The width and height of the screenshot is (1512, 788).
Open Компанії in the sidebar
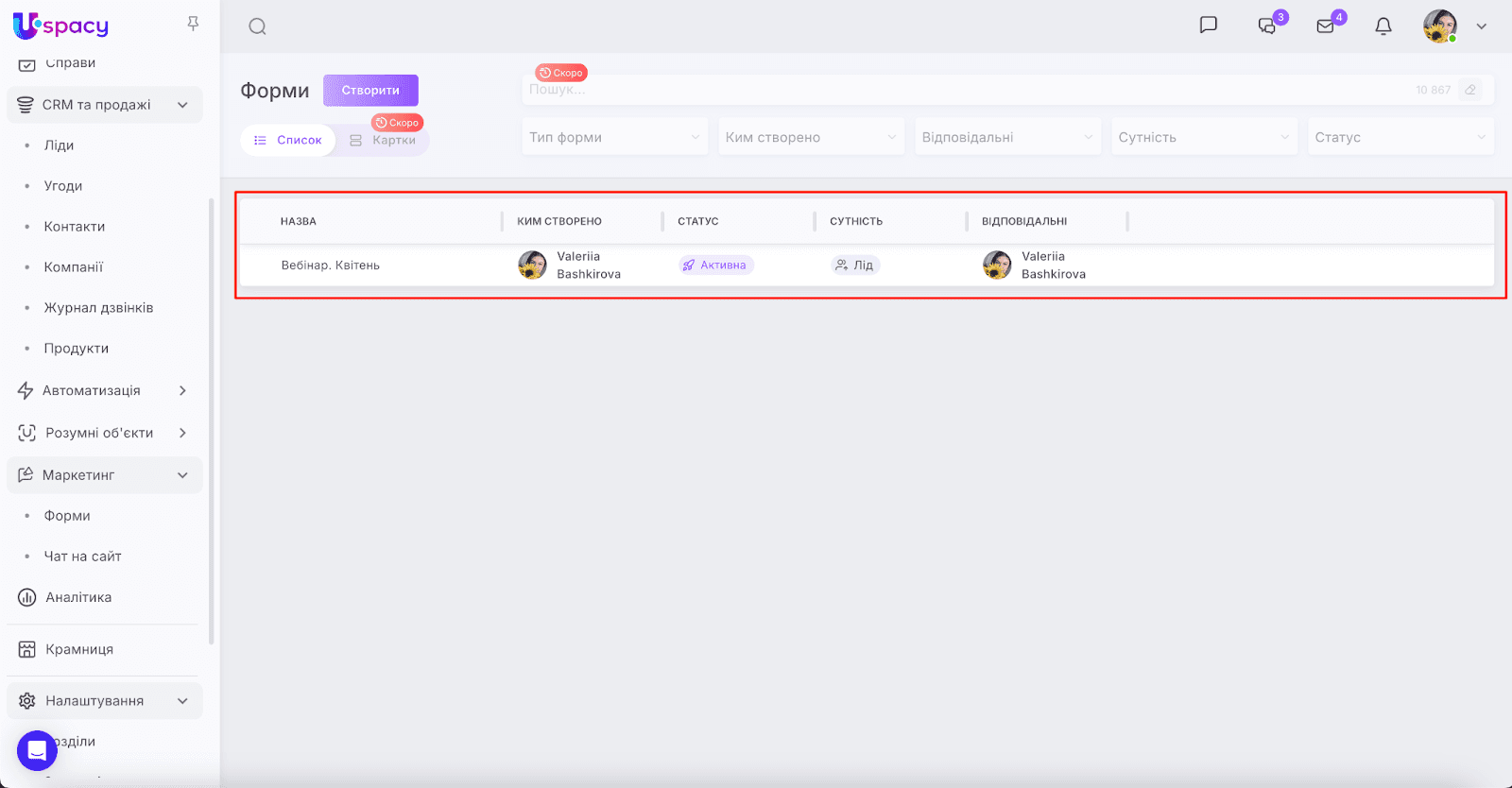[74, 267]
